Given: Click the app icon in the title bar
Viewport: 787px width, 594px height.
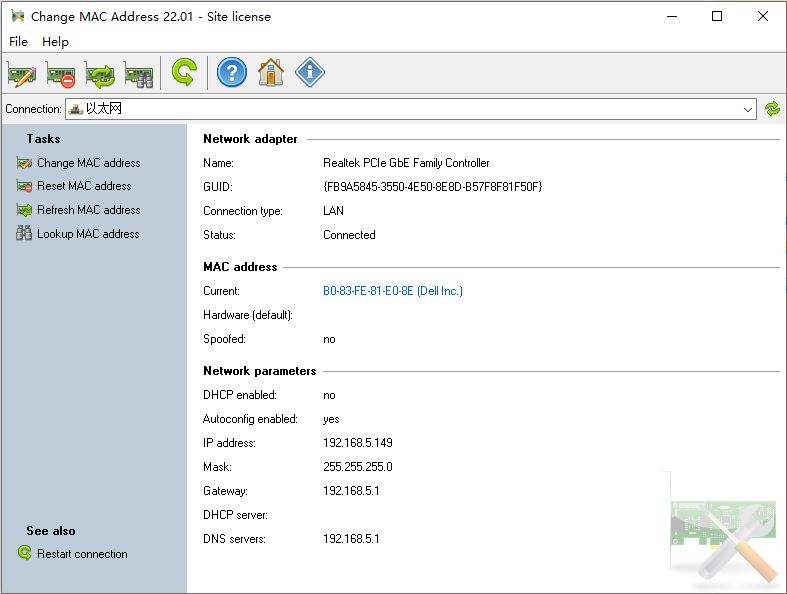Looking at the screenshot, I should (x=18, y=16).
